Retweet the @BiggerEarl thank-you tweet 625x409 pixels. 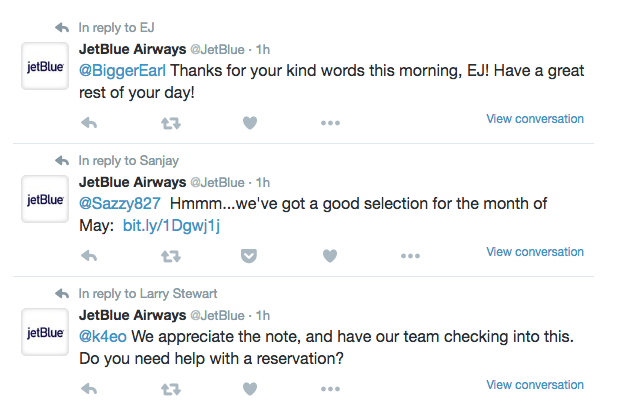click(170, 123)
